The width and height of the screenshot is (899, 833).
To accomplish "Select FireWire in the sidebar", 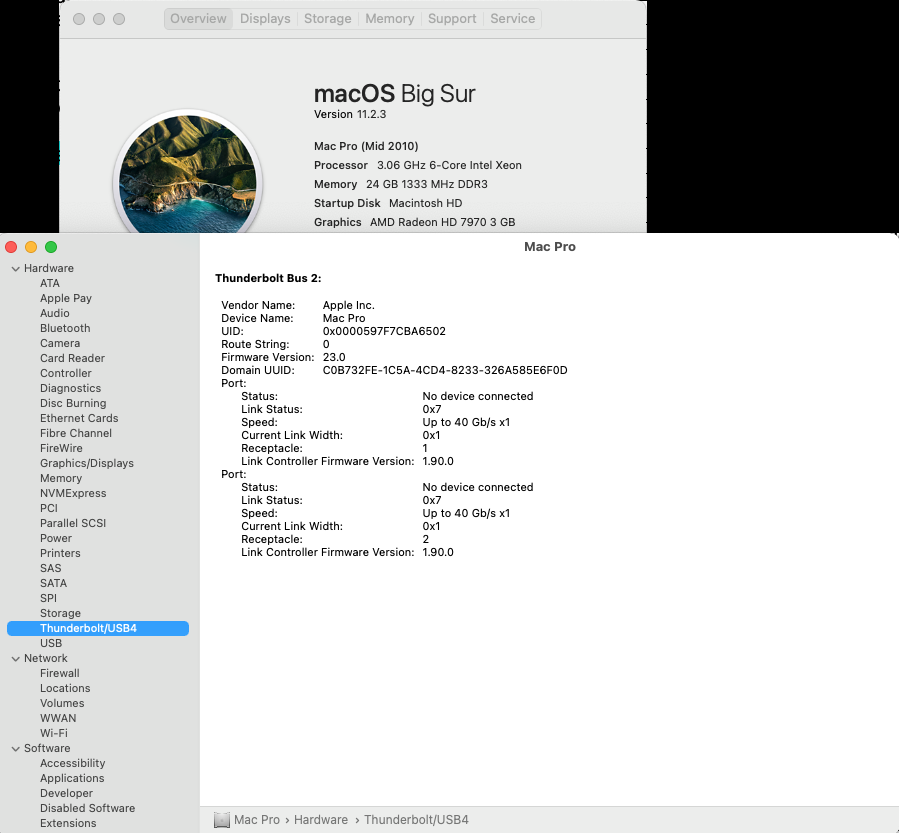I will click(61, 448).
